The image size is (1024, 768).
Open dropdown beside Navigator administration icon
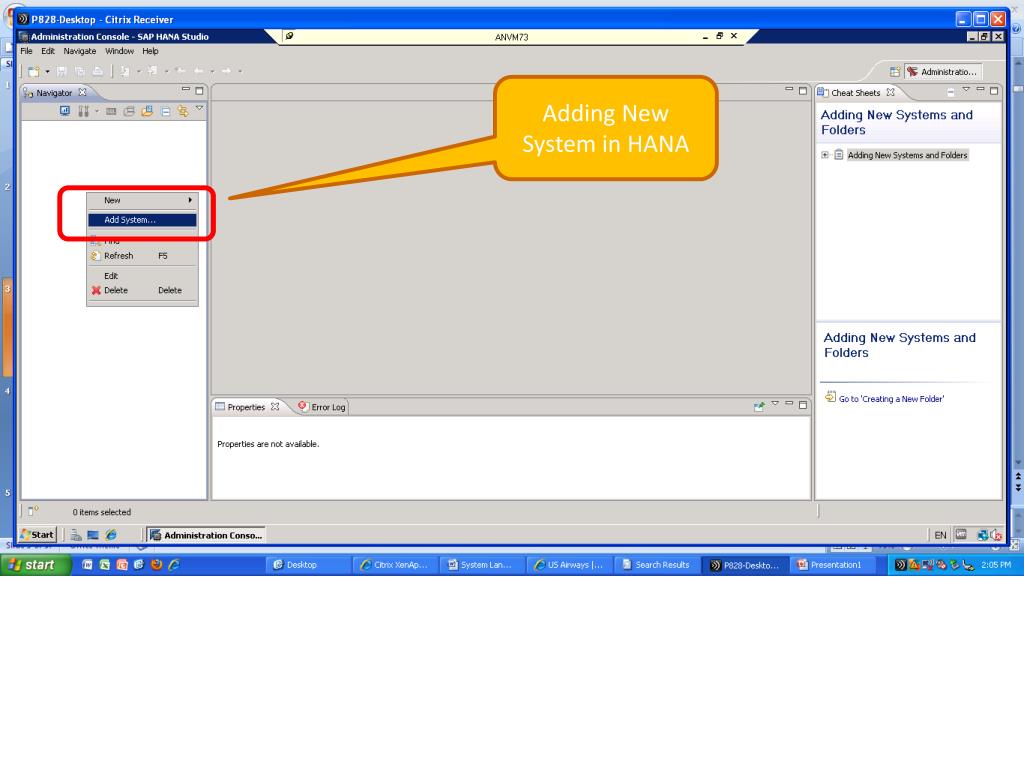coord(97,111)
